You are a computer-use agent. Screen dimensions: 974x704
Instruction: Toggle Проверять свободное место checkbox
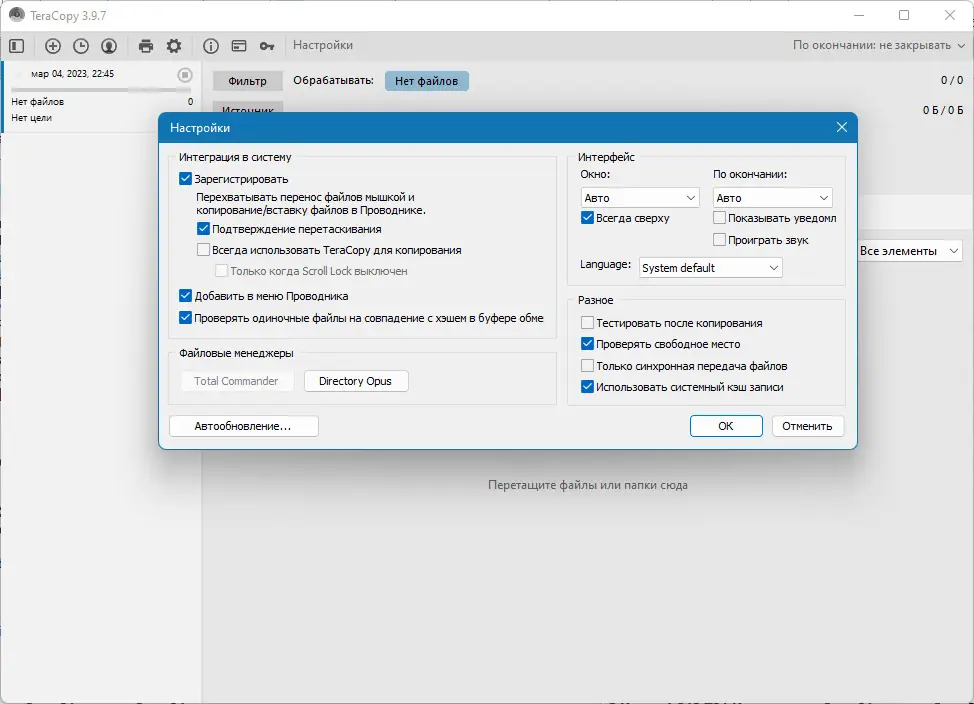(x=587, y=344)
